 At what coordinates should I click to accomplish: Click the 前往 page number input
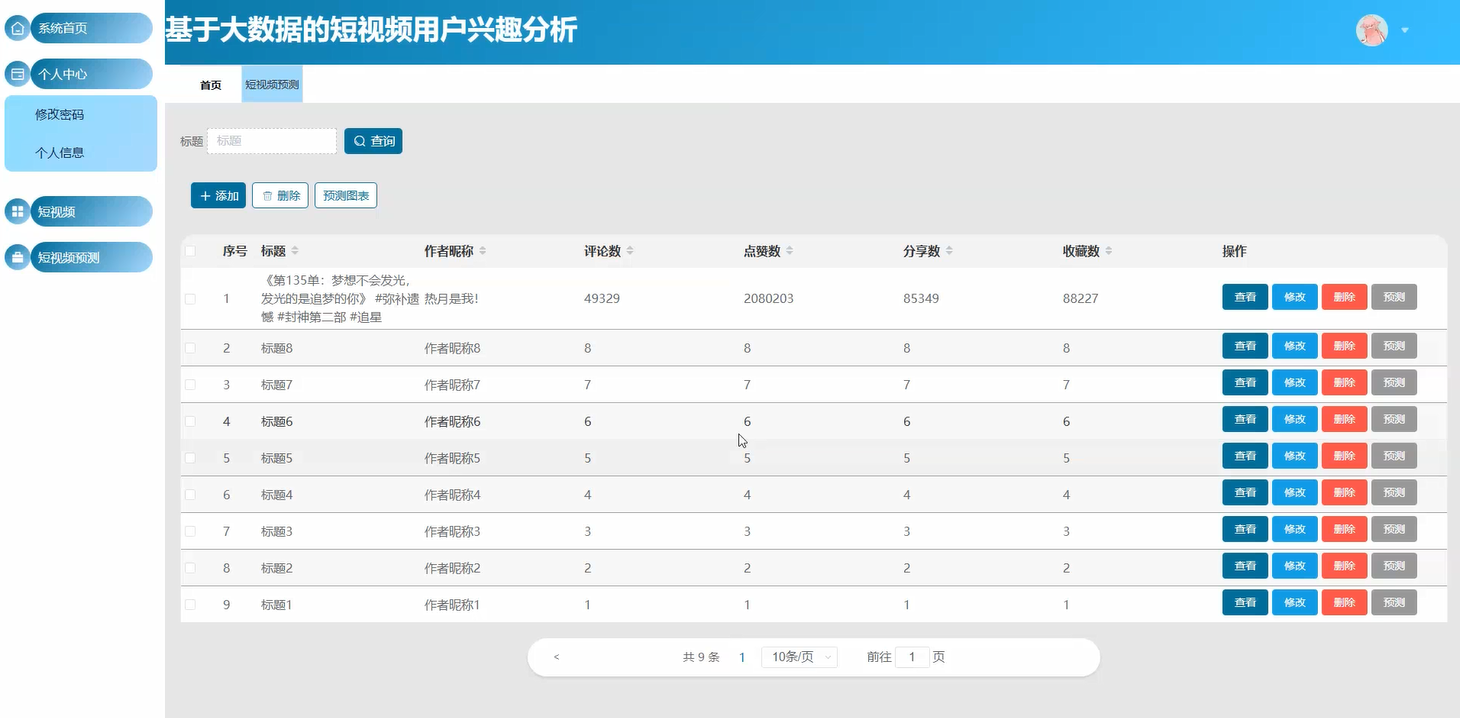click(912, 657)
